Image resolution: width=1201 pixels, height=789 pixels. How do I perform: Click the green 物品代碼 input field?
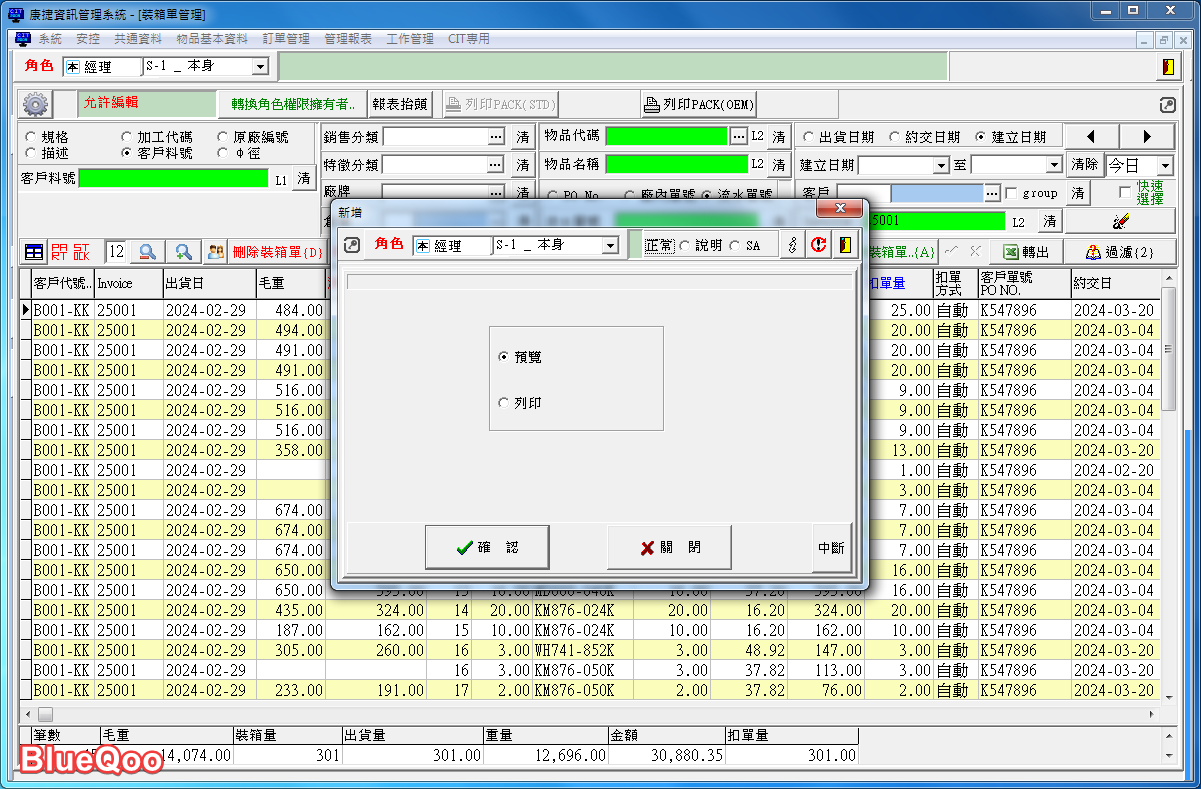pyautogui.click(x=666, y=136)
